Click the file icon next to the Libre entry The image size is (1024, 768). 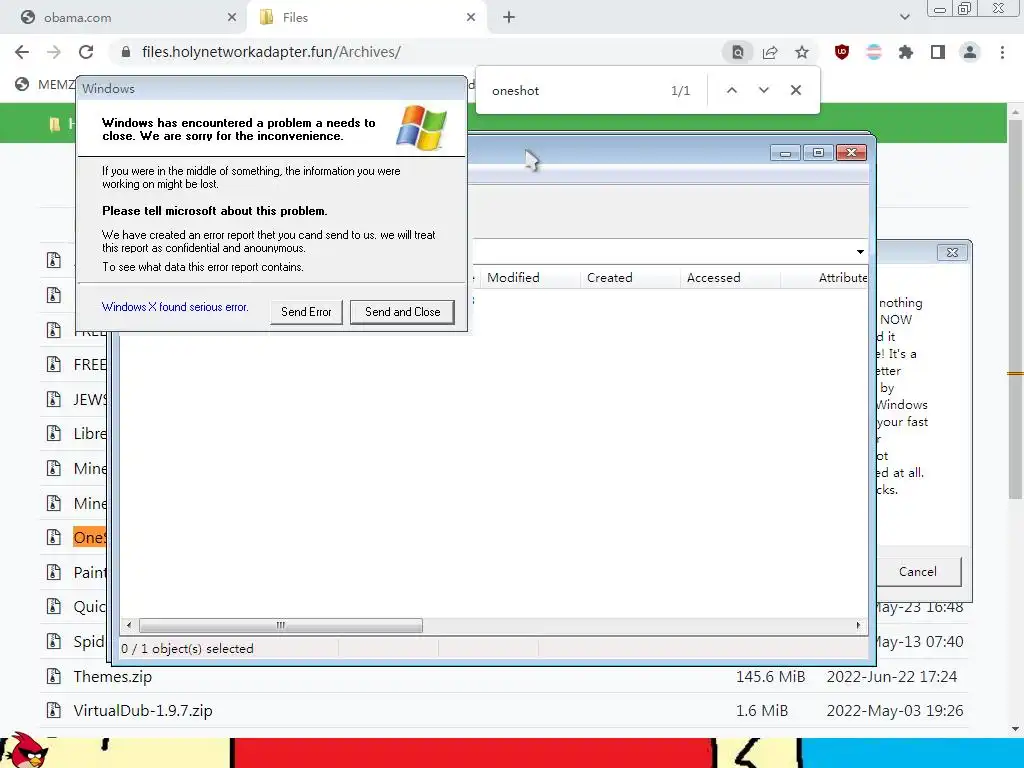point(54,433)
